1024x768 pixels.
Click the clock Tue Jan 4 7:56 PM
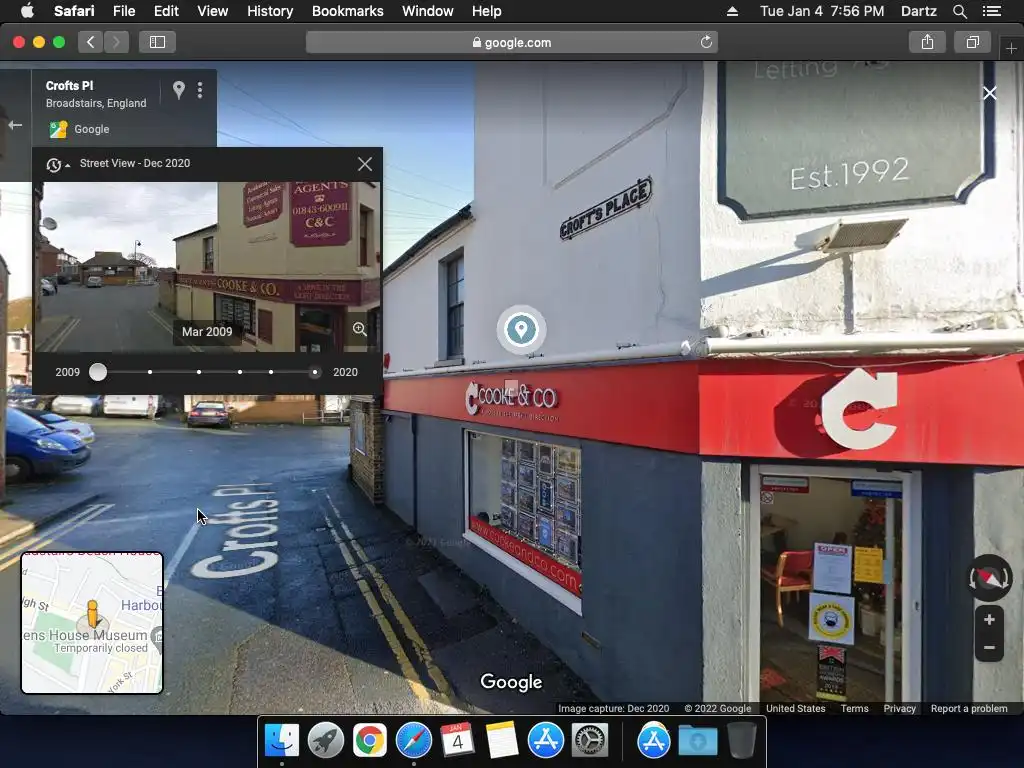[822, 11]
